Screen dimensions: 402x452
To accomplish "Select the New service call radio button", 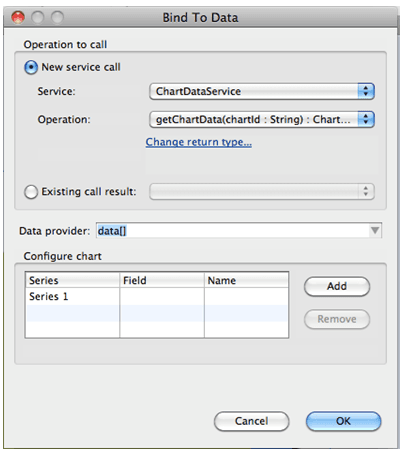I will (31, 67).
